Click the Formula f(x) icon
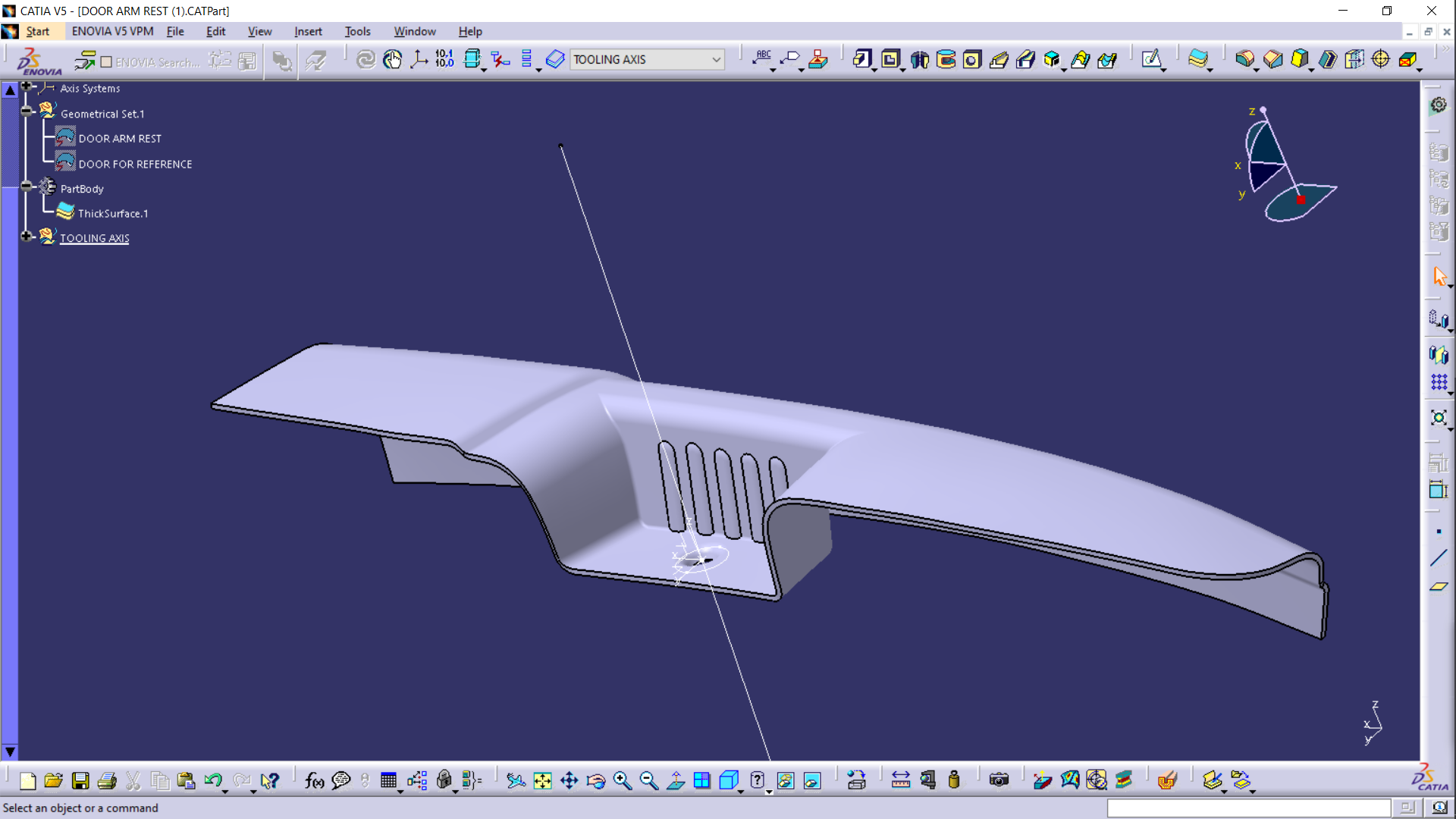Viewport: 1456px width, 819px height. tap(314, 780)
